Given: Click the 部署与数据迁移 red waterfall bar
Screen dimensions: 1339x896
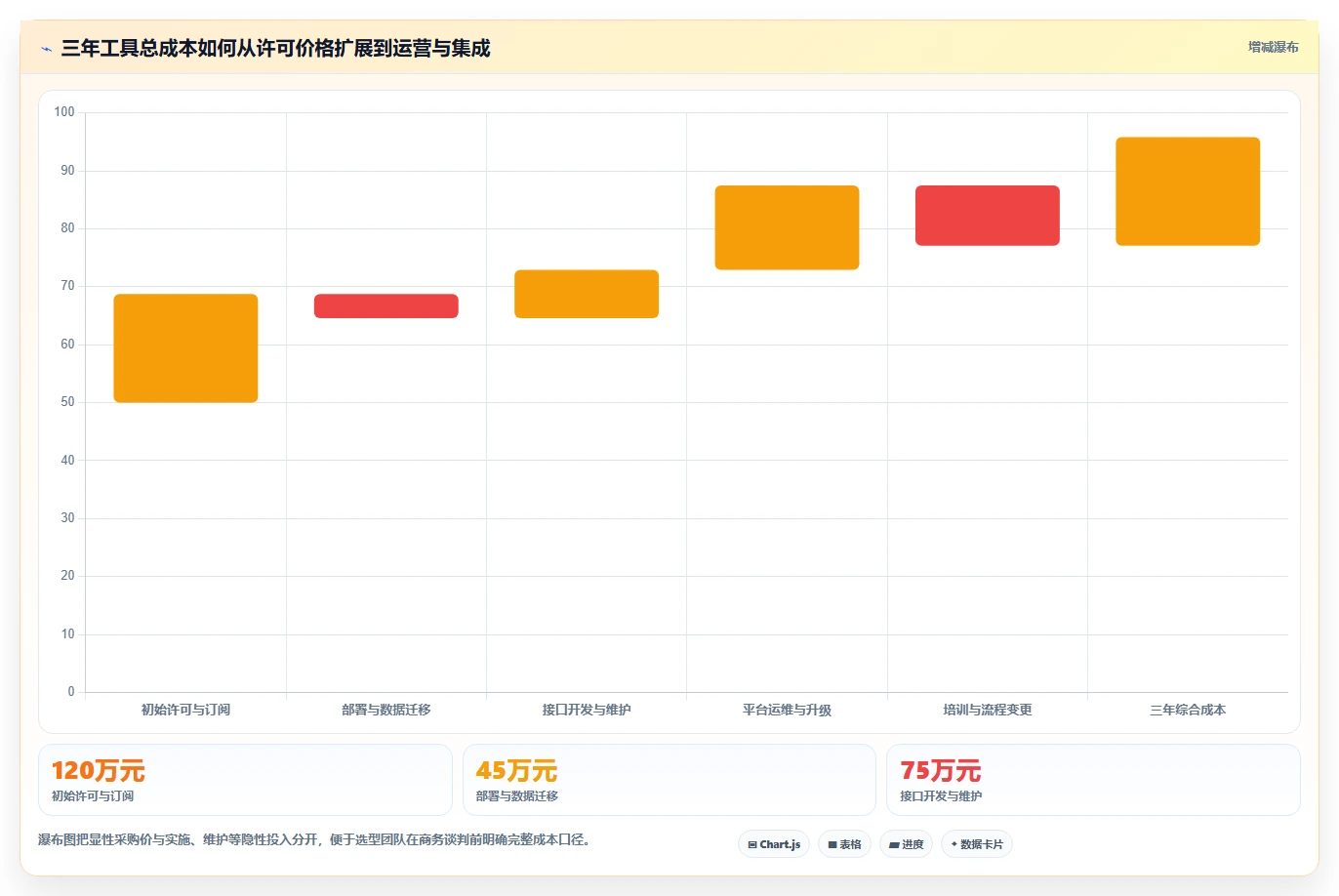Looking at the screenshot, I should coord(386,306).
